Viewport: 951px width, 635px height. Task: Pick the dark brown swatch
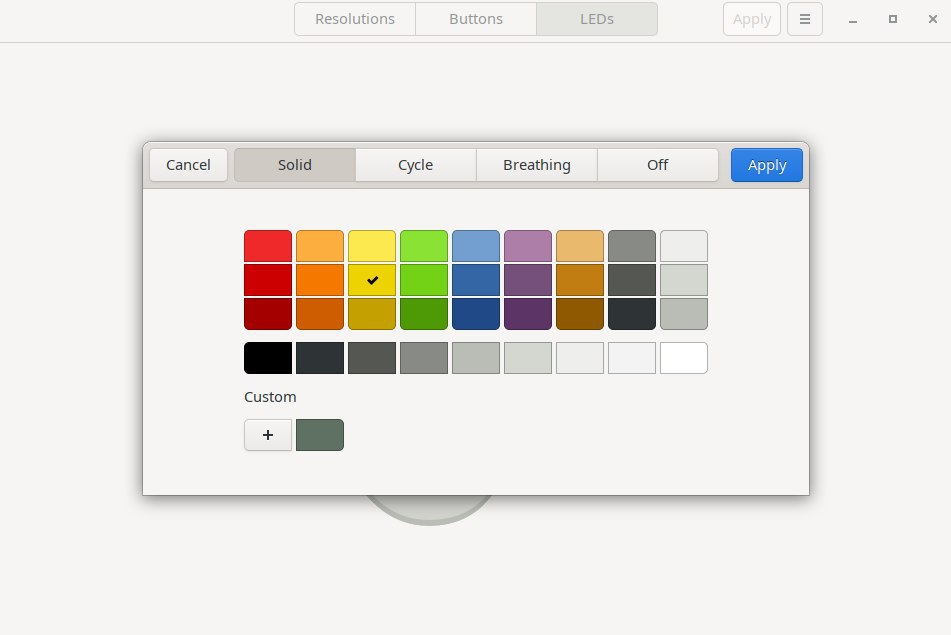pos(580,314)
